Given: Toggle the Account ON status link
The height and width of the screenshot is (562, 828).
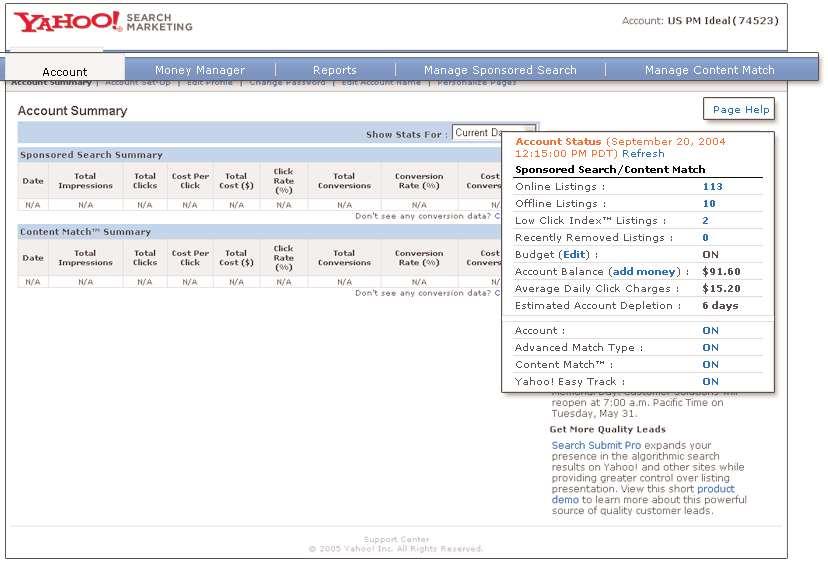Looking at the screenshot, I should 710,331.
